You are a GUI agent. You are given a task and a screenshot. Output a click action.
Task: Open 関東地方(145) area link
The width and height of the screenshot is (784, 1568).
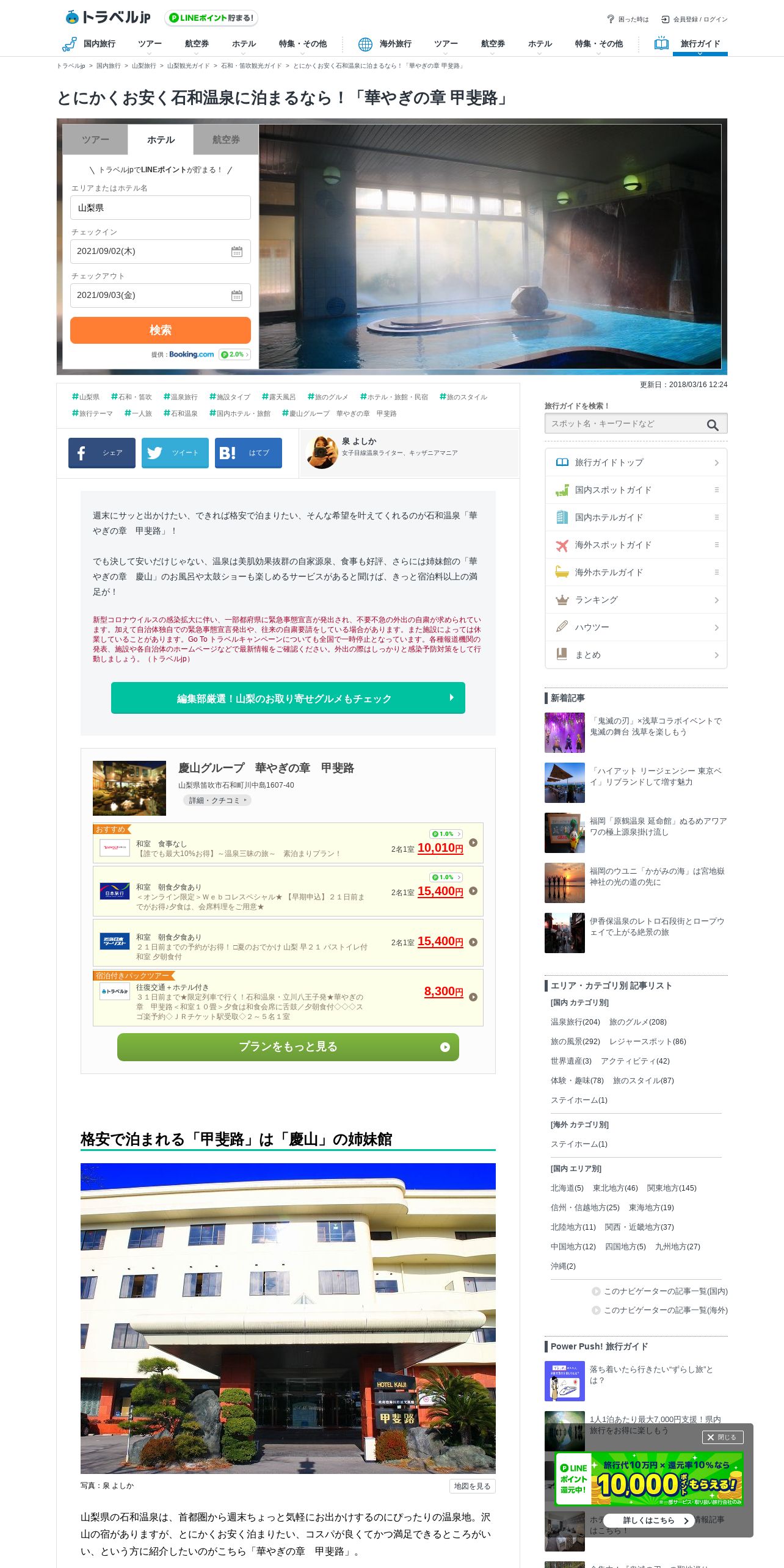(672, 1188)
